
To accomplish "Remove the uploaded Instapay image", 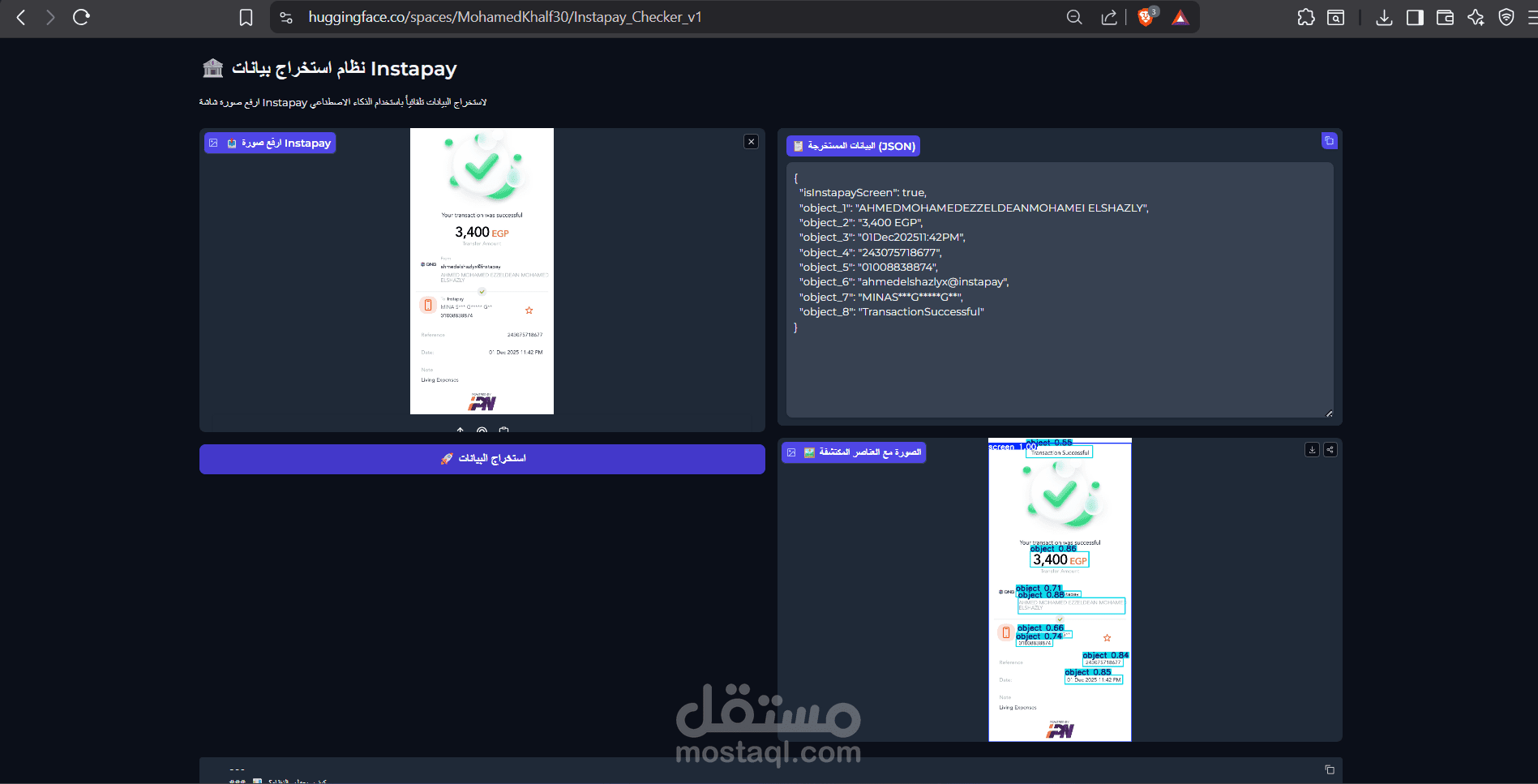I will (x=752, y=142).
